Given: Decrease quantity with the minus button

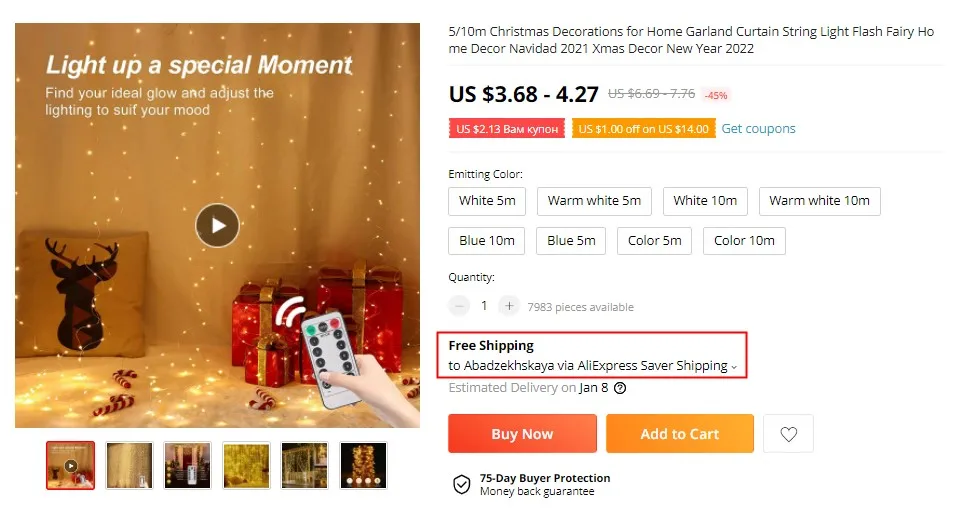Looking at the screenshot, I should [x=459, y=306].
